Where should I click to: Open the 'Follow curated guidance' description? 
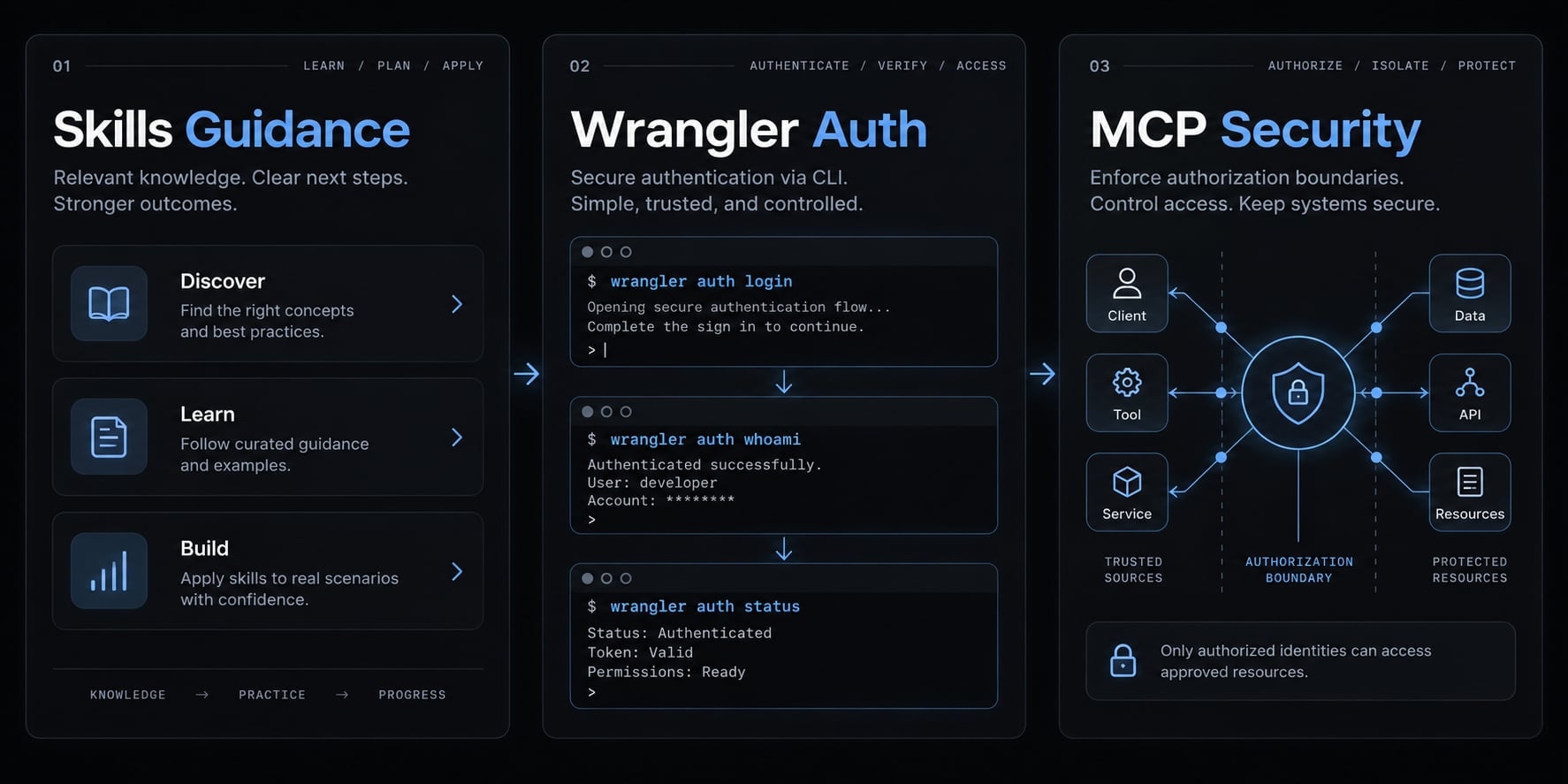275,454
